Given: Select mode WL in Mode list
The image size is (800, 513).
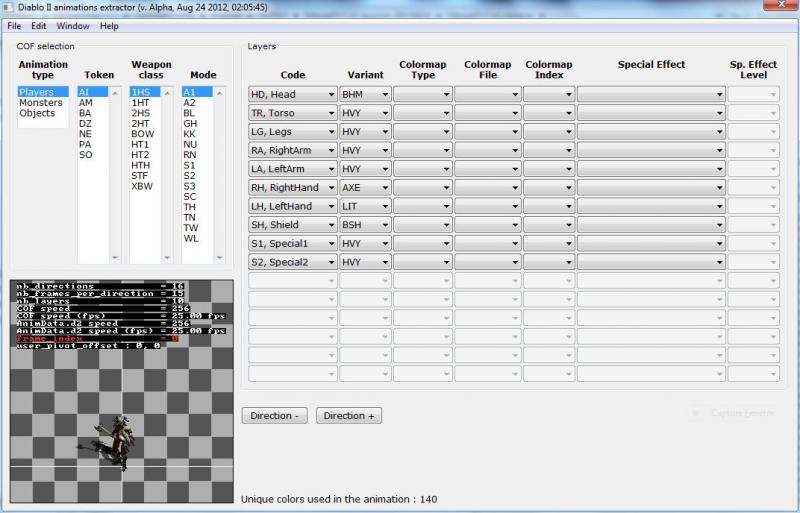Looking at the screenshot, I should point(197,238).
